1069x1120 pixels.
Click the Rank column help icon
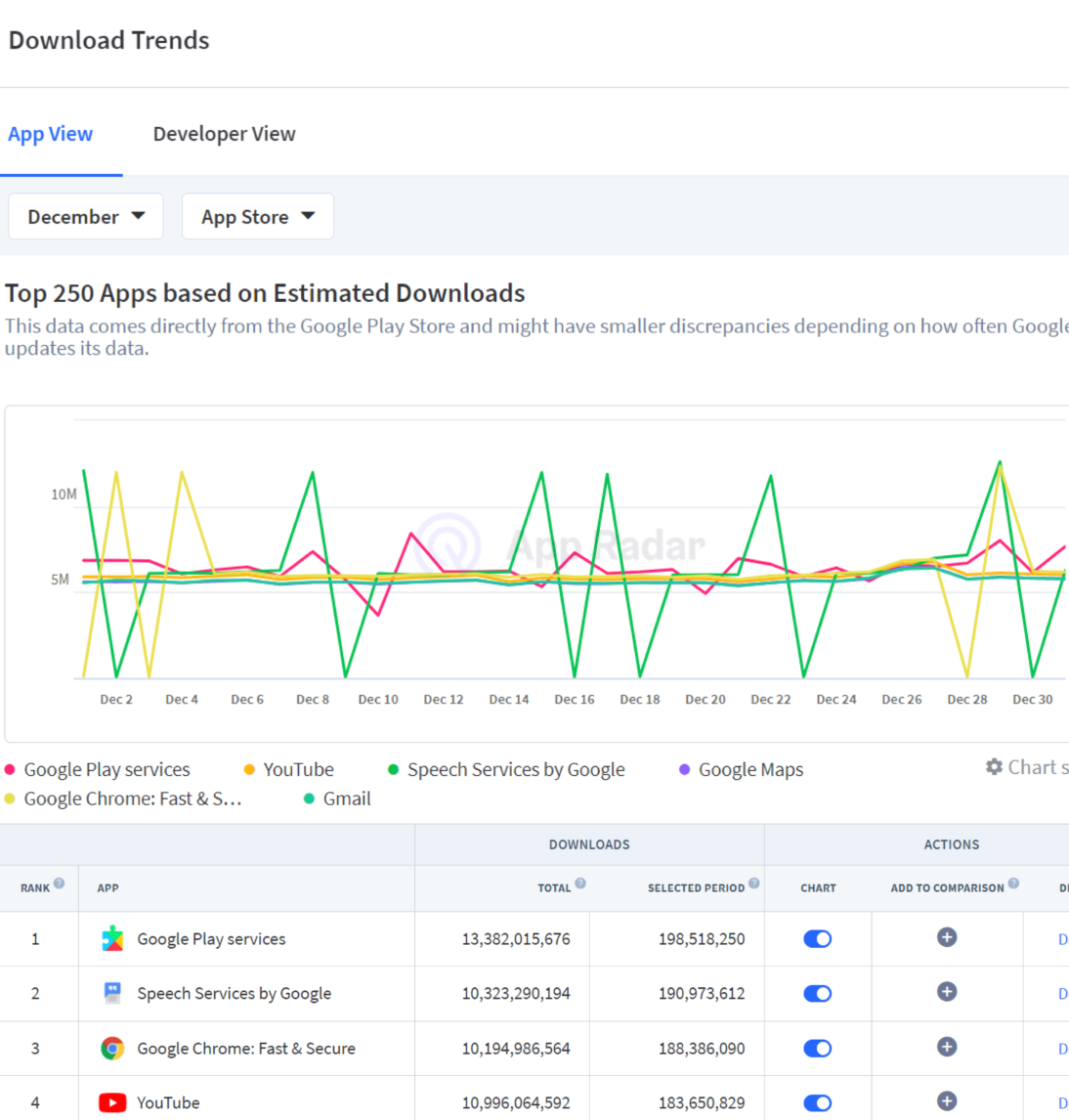(x=60, y=883)
